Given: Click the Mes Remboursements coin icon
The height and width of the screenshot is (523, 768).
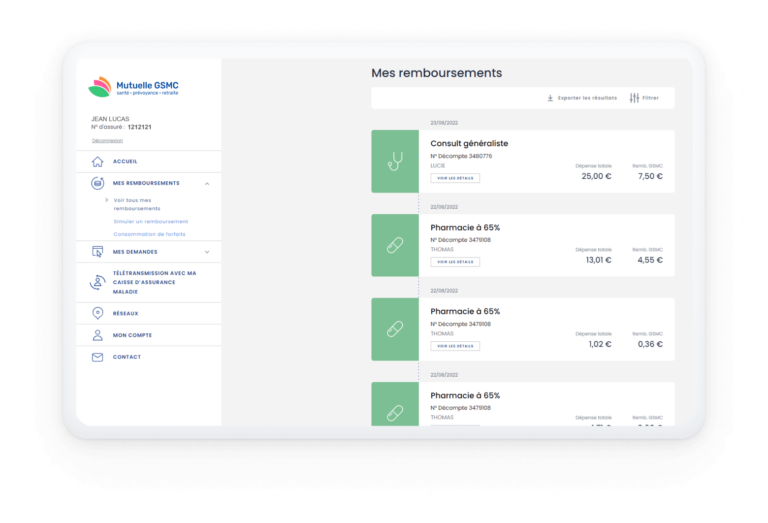Looking at the screenshot, I should click(97, 183).
